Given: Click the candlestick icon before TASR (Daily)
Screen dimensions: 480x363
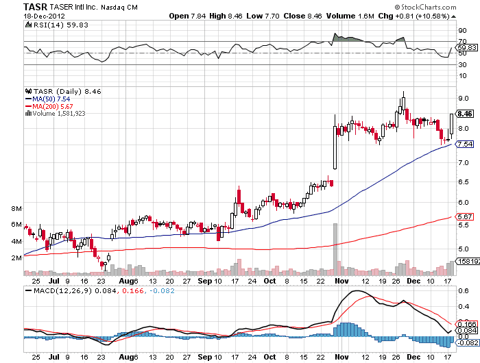Looking at the screenshot, I should coord(28,91).
